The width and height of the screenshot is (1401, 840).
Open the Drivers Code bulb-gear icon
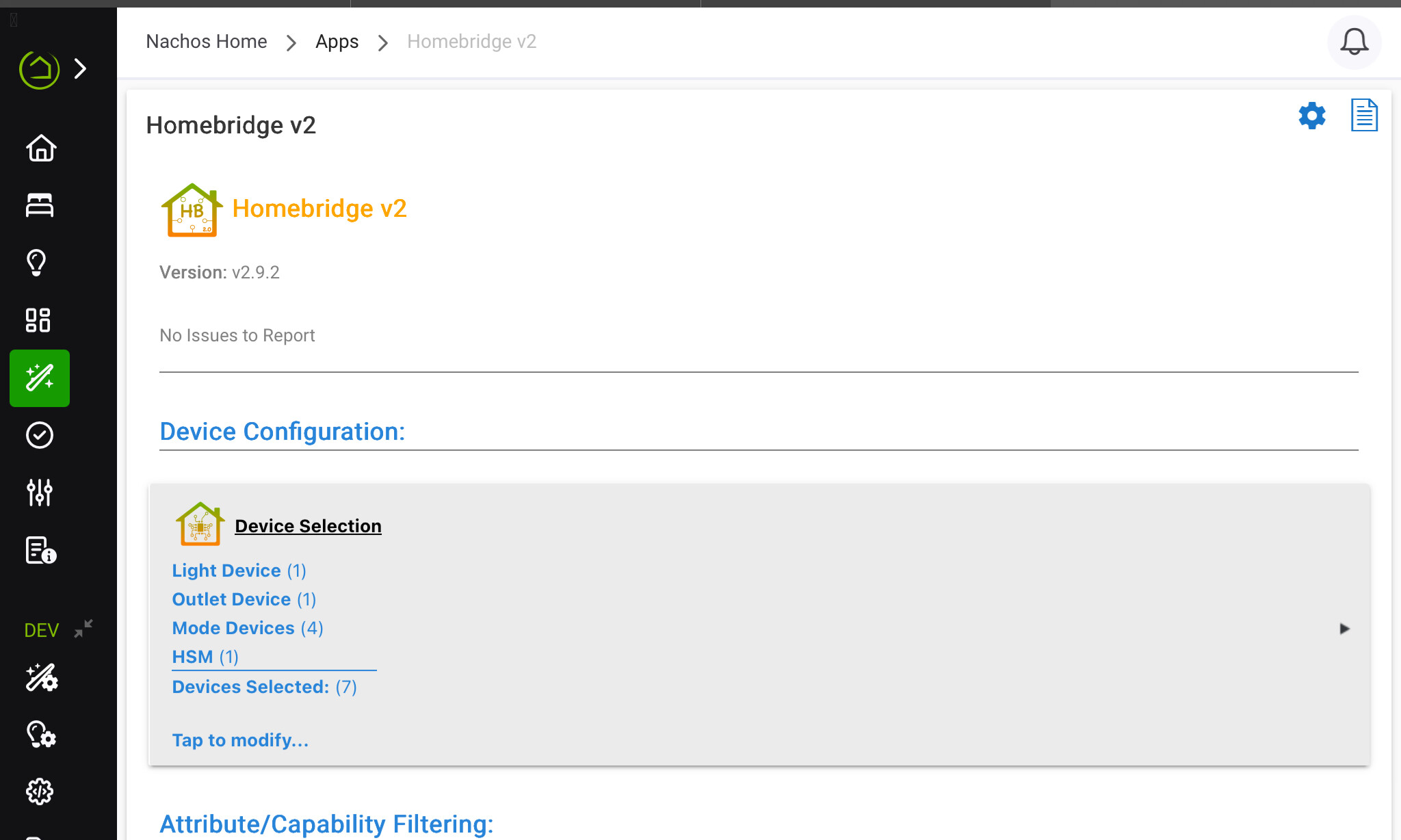41,735
